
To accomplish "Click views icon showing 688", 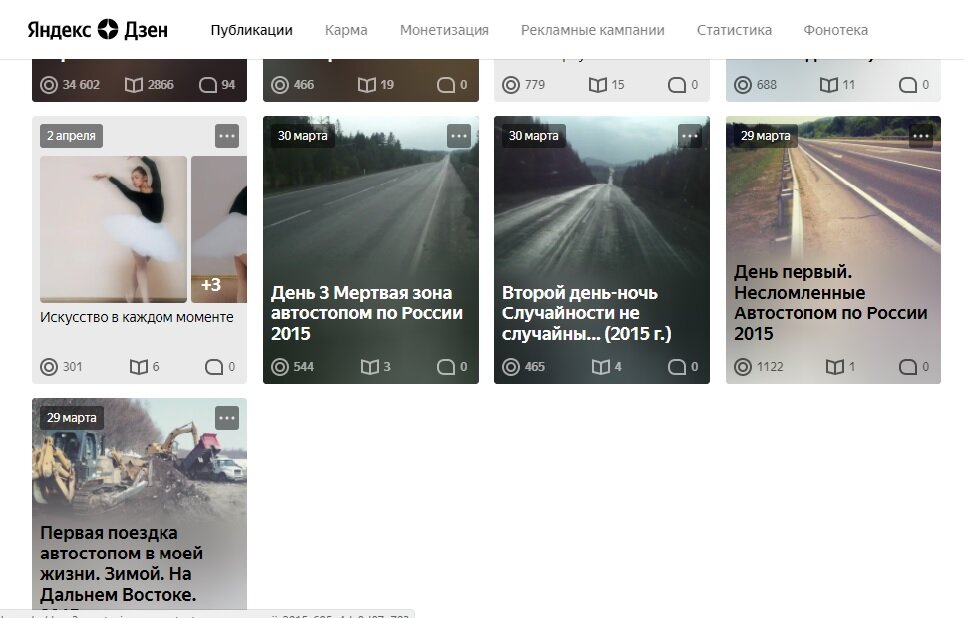I will (x=743, y=85).
